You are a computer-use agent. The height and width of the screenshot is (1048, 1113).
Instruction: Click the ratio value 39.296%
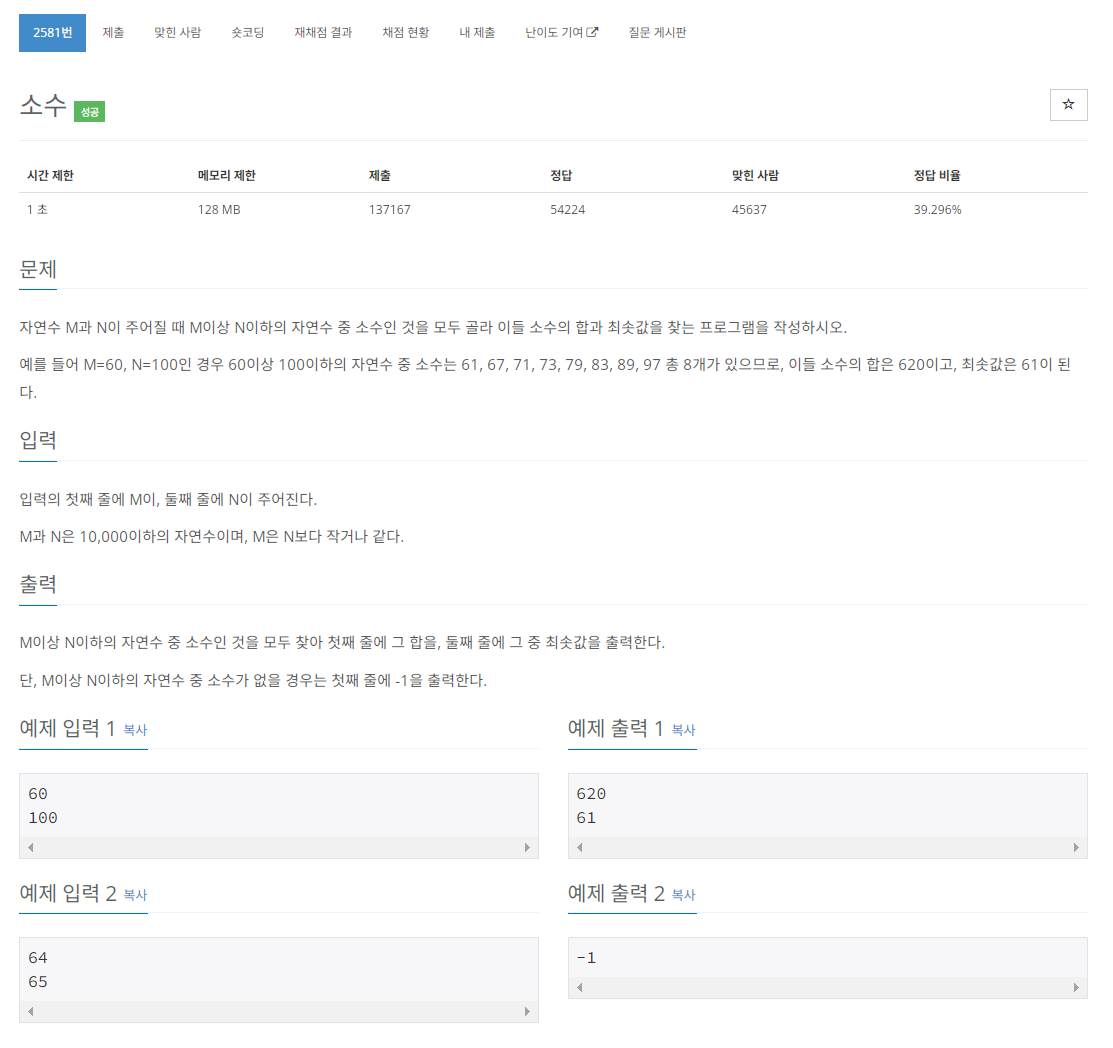click(938, 209)
